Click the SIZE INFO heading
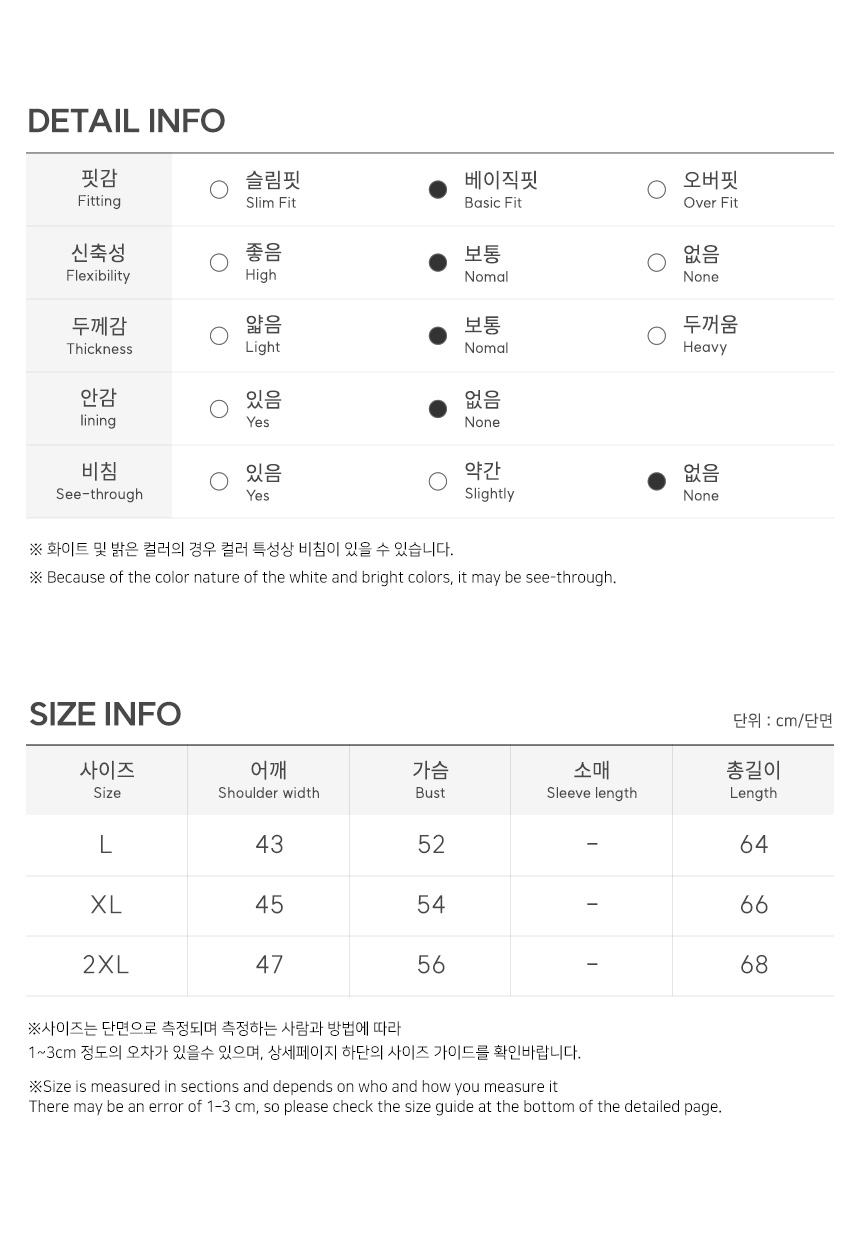860x1236 pixels. 105,714
